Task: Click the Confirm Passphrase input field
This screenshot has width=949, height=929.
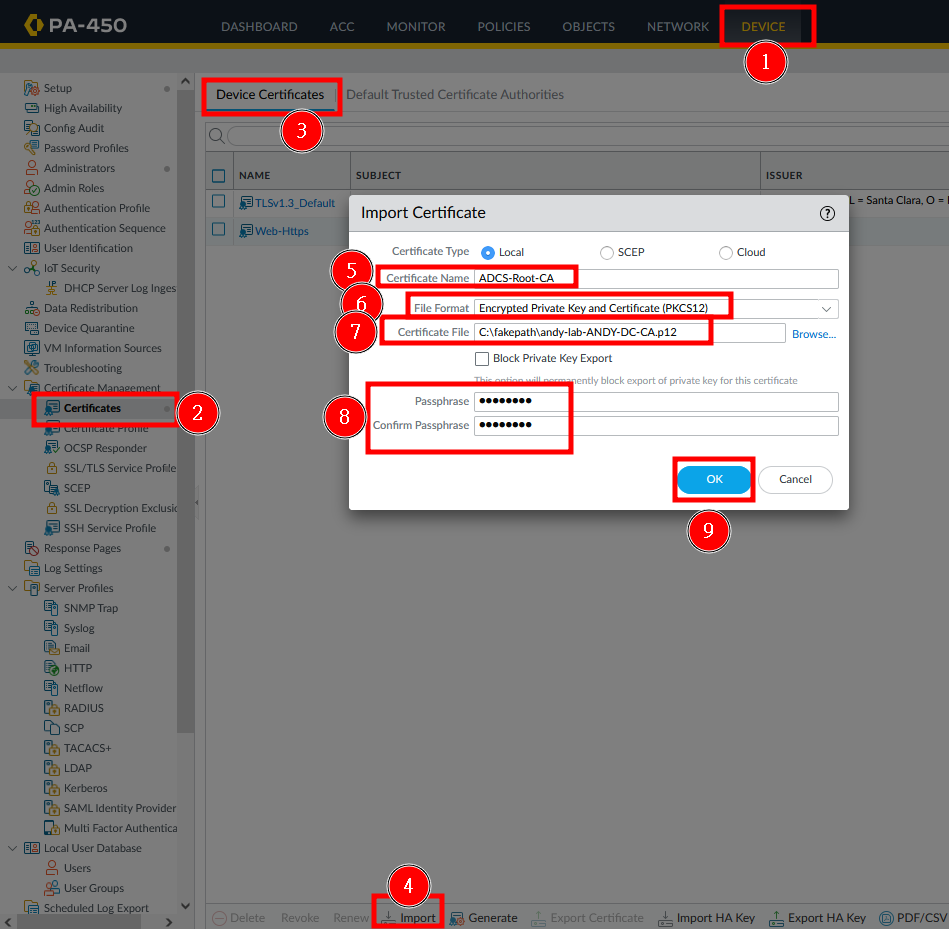Action: click(x=656, y=425)
